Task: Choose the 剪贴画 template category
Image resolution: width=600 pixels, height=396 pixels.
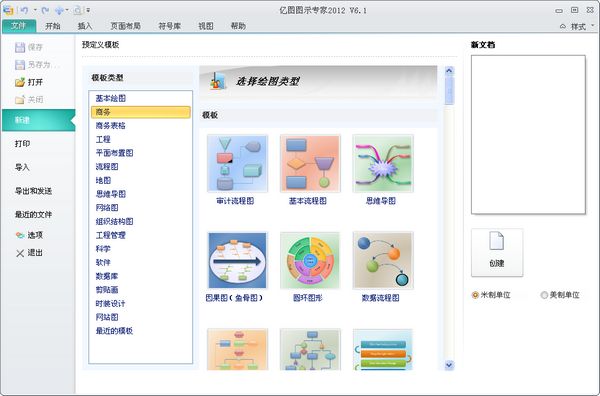Action: click(x=107, y=290)
